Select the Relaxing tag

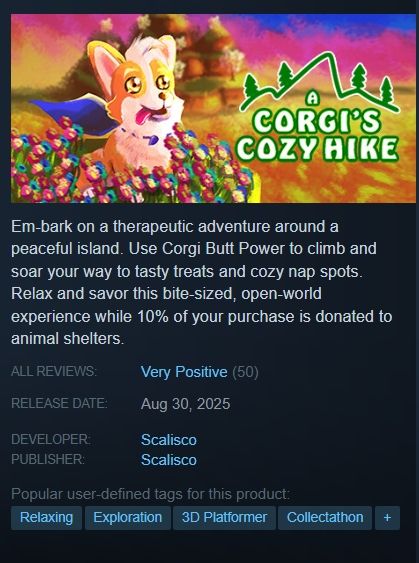46,518
